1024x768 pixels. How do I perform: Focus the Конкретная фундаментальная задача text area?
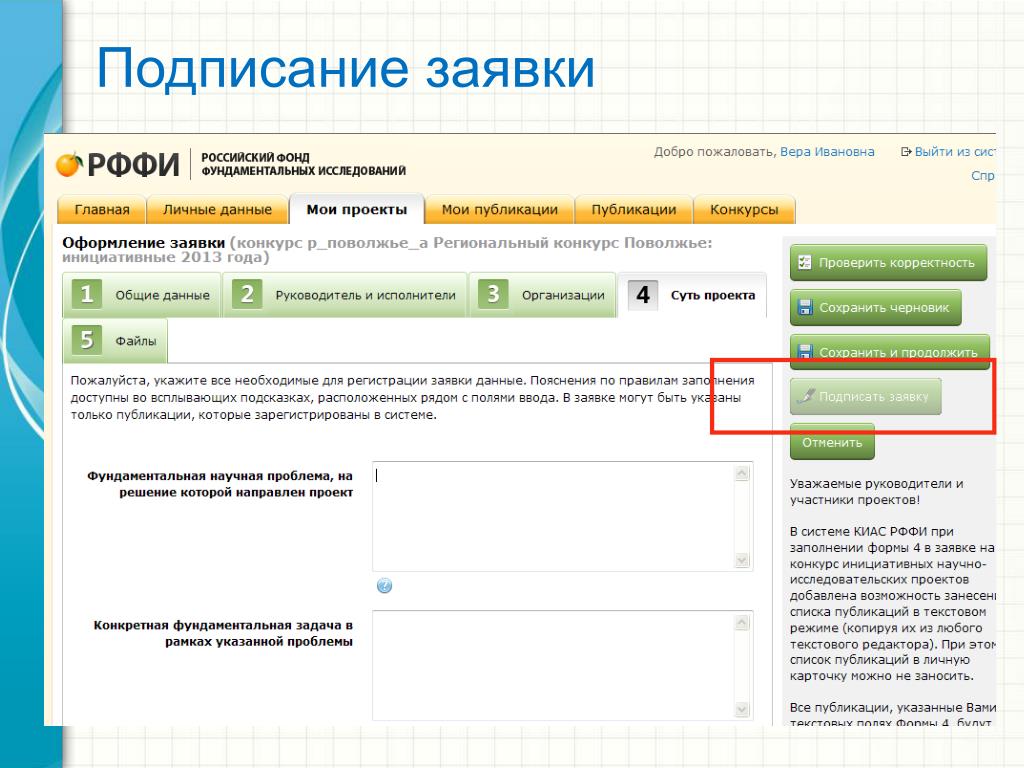pos(562,665)
